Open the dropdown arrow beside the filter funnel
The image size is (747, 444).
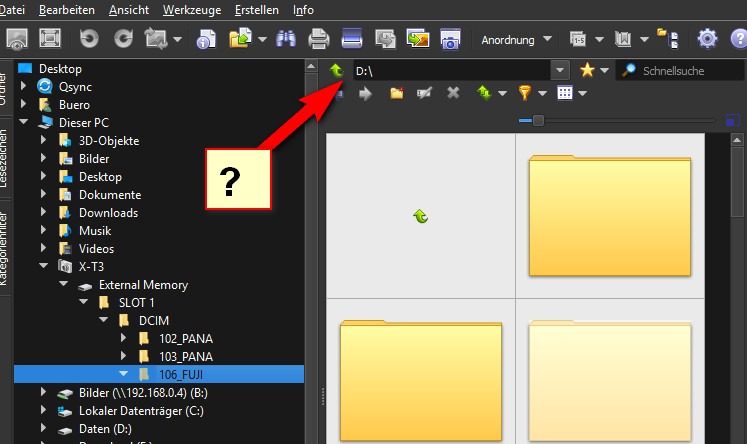point(542,93)
